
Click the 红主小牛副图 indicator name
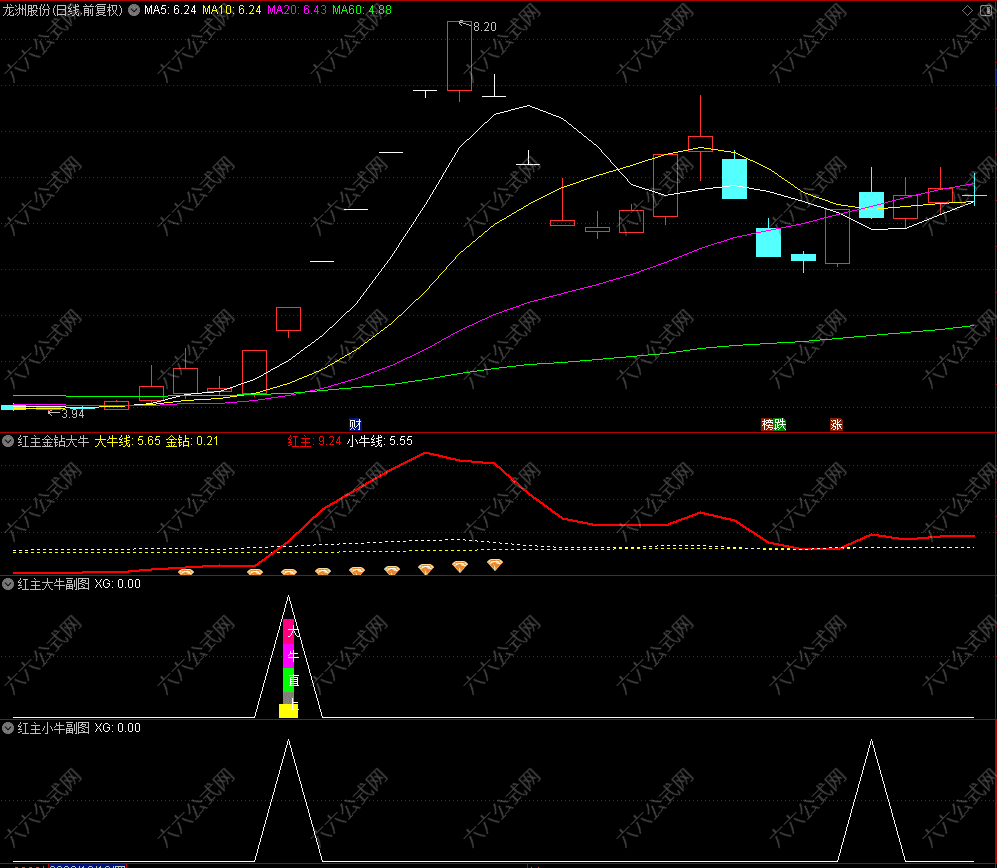click(x=53, y=728)
